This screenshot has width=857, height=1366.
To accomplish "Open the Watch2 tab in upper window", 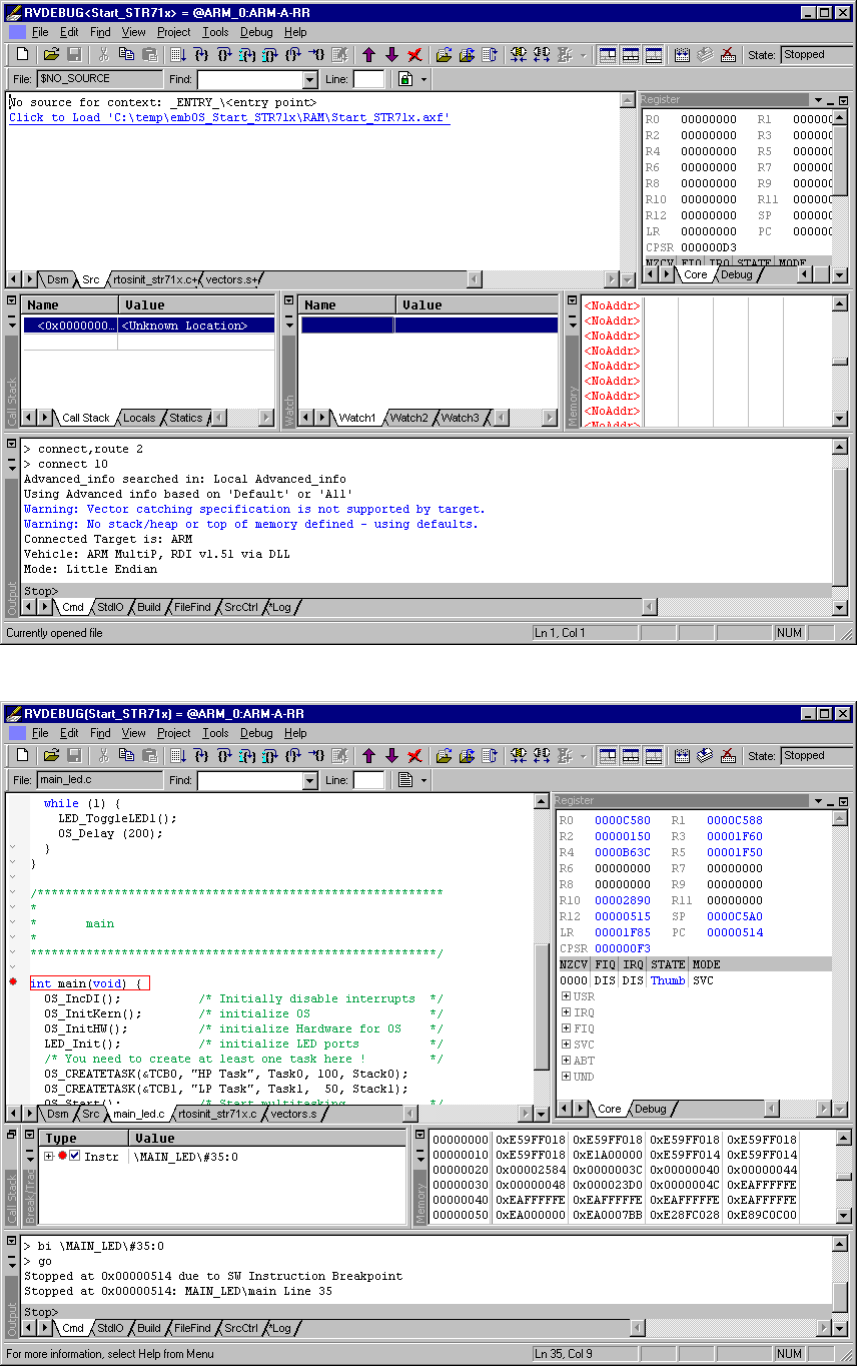I will click(408, 418).
